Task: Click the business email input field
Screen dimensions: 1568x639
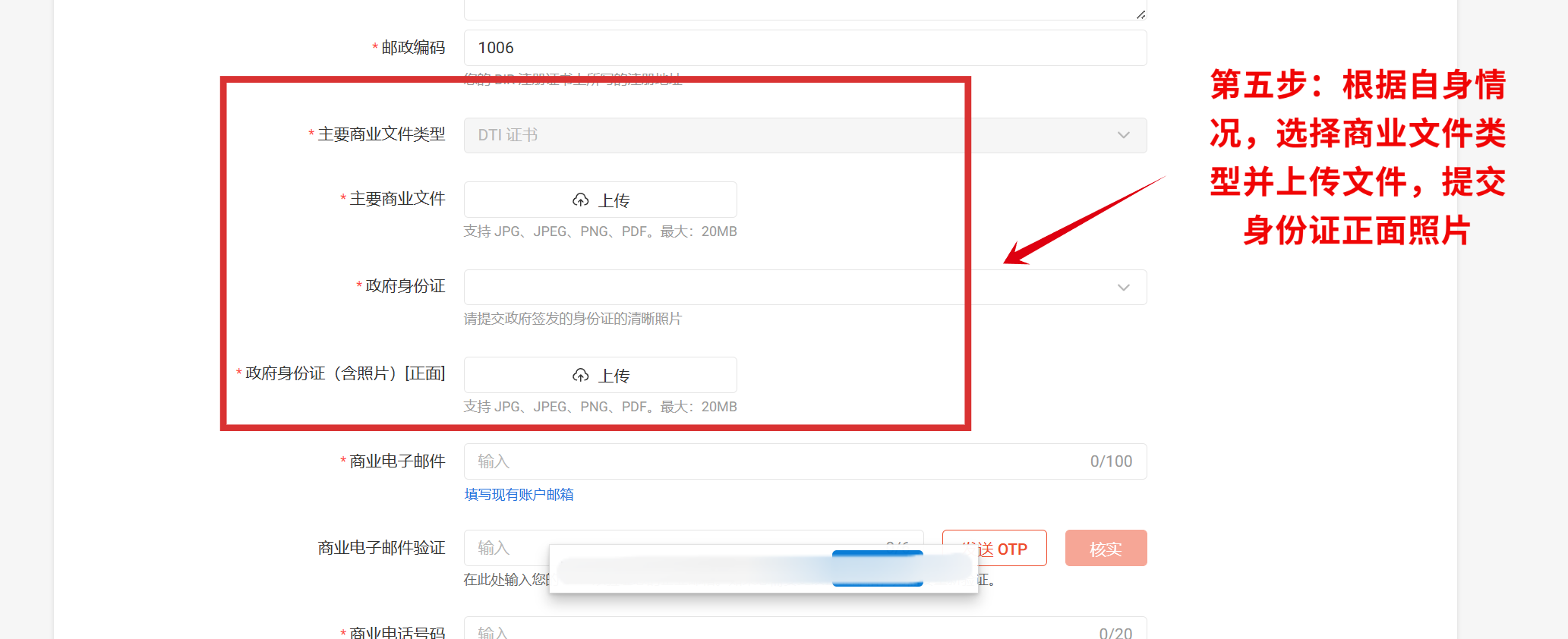Action: [x=805, y=461]
